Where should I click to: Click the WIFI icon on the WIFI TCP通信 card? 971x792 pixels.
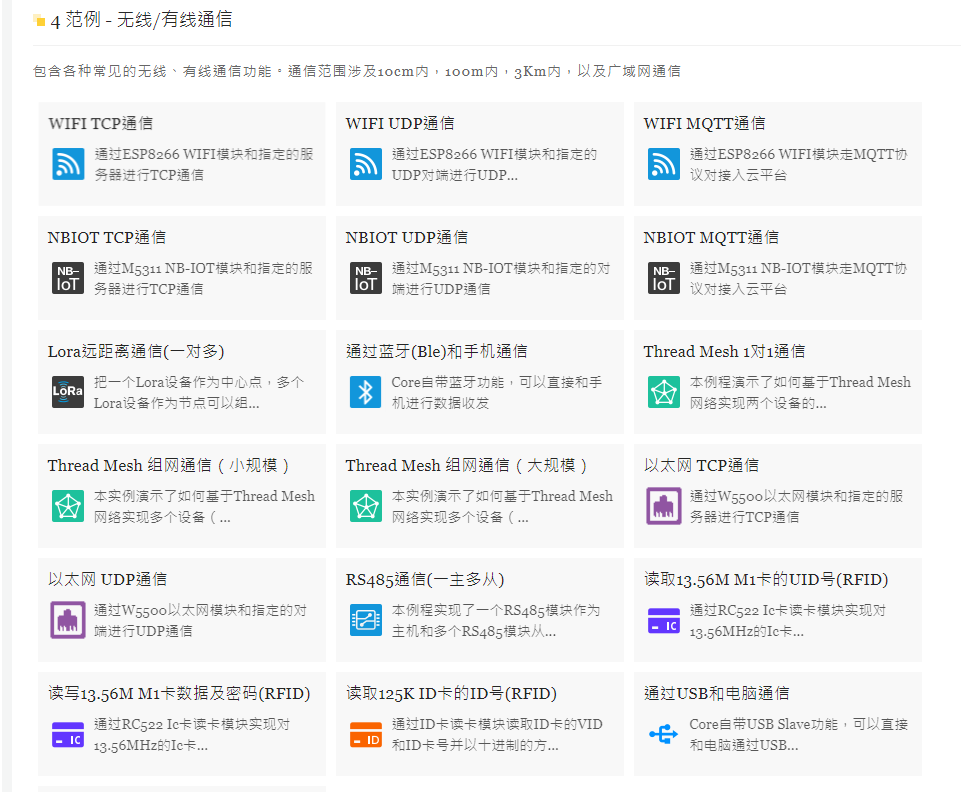pos(66,164)
